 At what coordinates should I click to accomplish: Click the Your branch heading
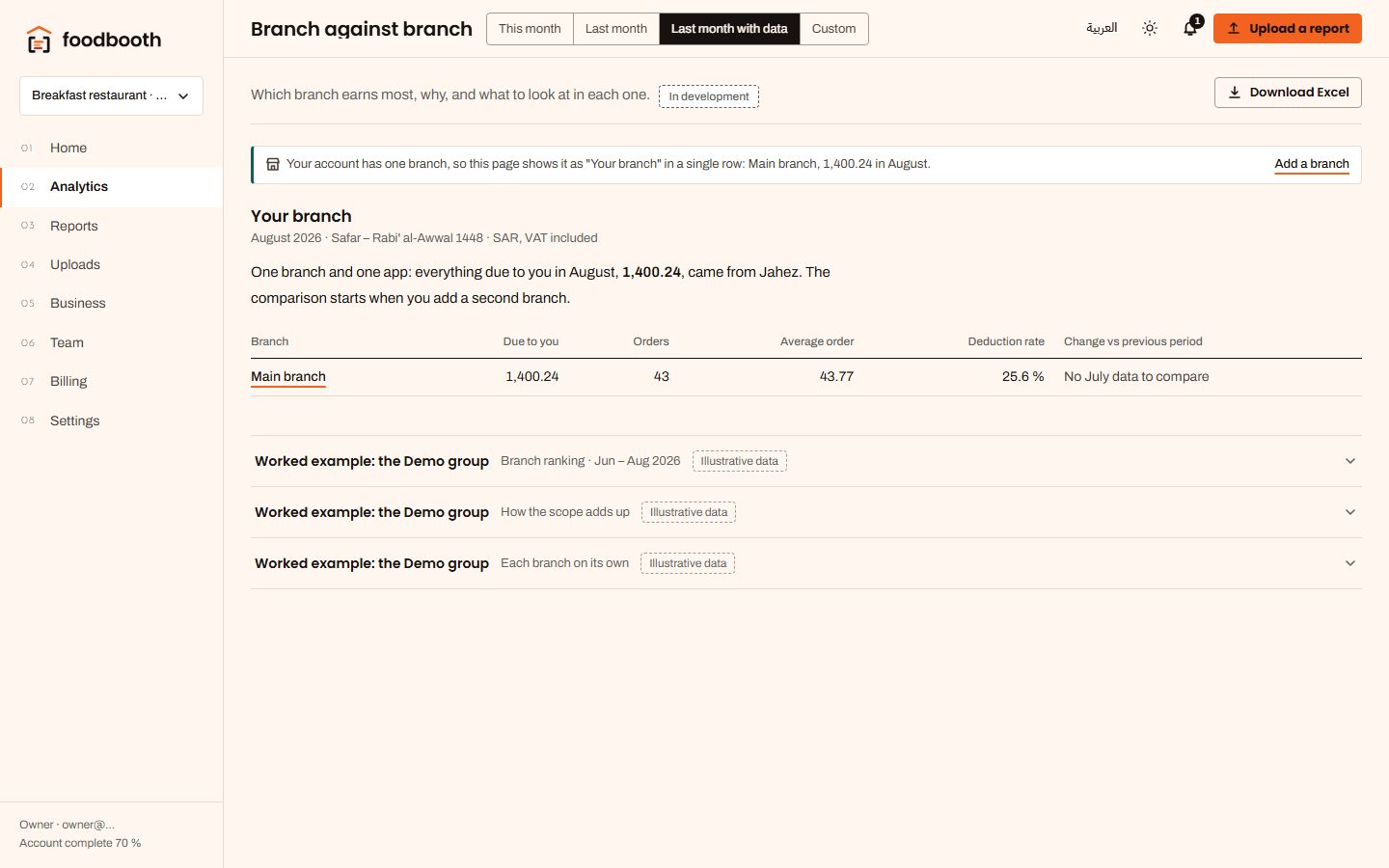301,216
